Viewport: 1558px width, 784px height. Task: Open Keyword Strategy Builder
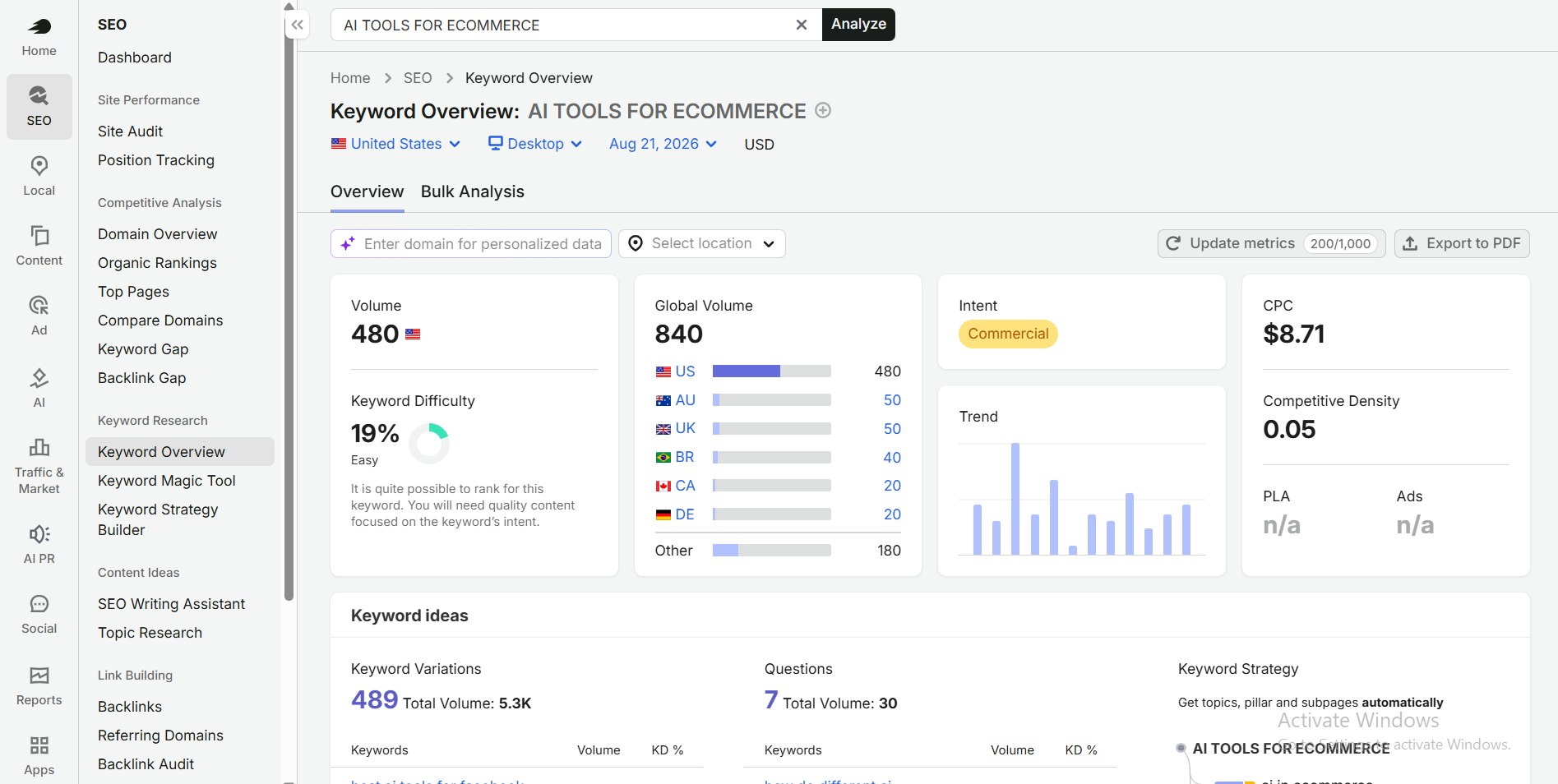[x=158, y=519]
